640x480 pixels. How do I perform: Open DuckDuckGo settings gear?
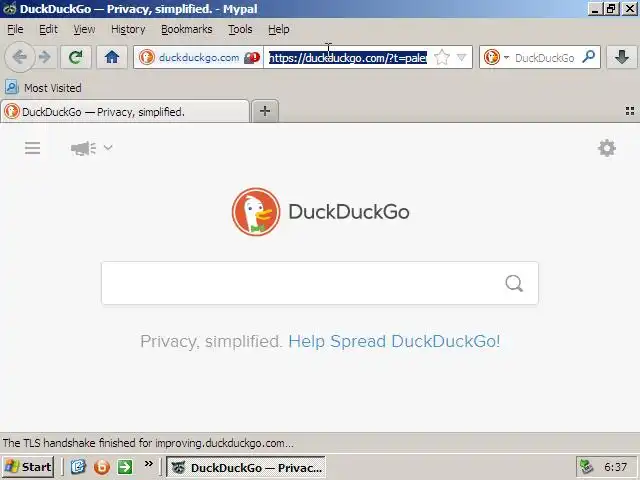pyautogui.click(x=607, y=148)
